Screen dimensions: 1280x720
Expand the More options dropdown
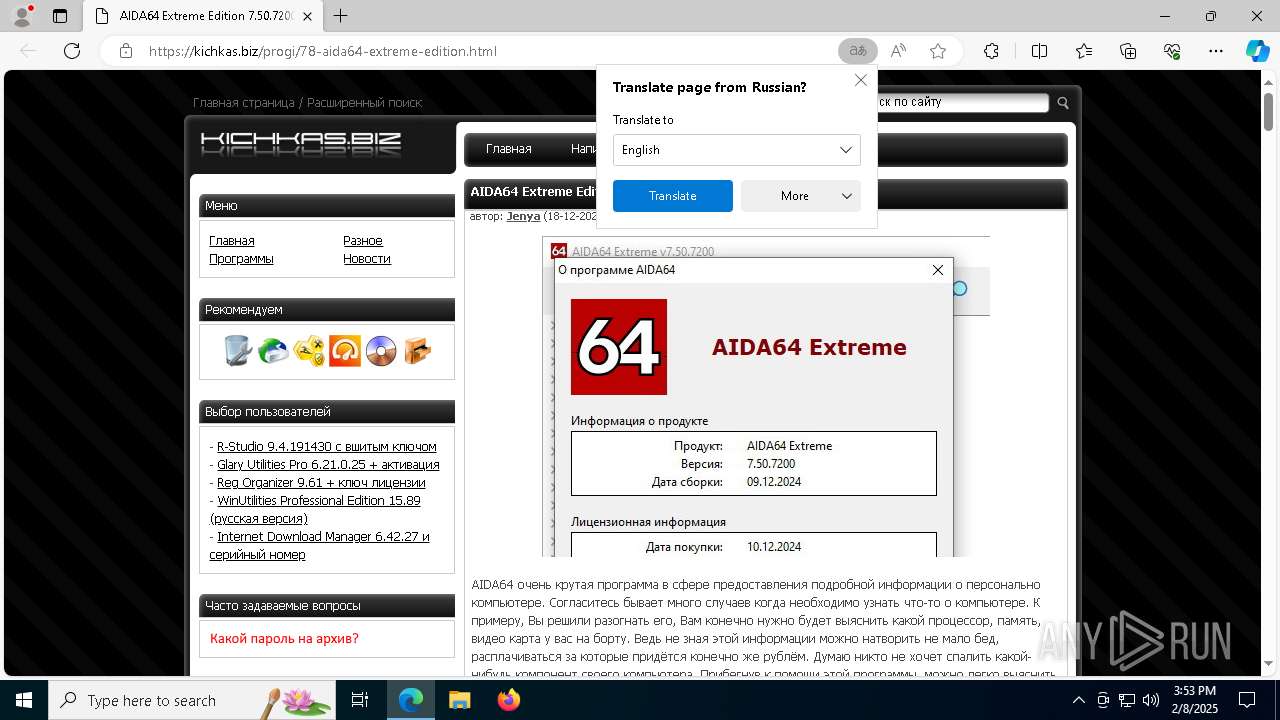click(x=801, y=196)
